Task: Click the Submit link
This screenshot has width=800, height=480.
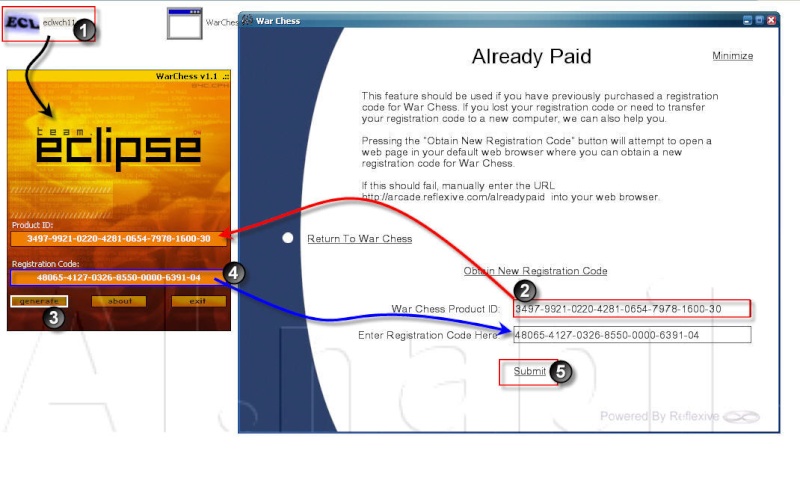Action: [x=529, y=371]
